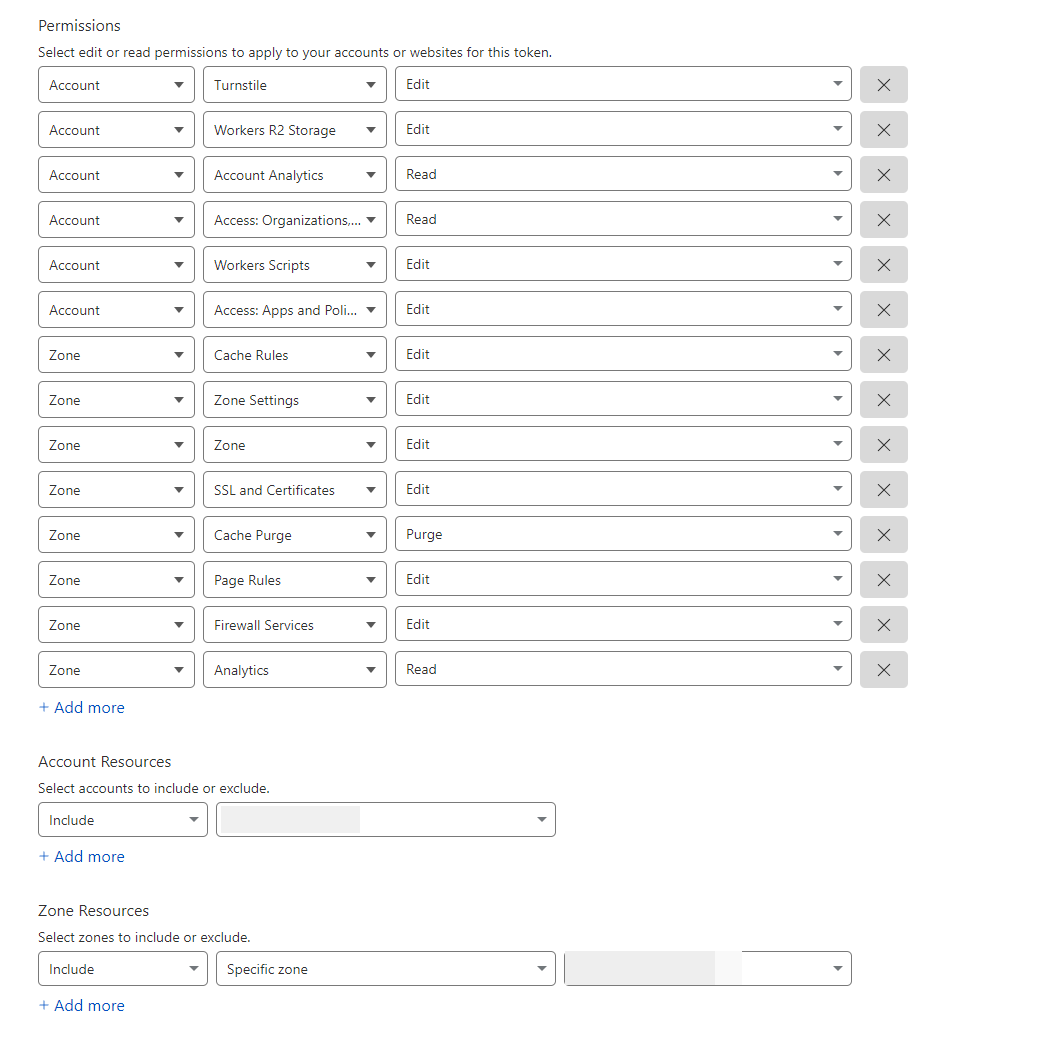Image resolution: width=1058 pixels, height=1043 pixels.
Task: Remove the Firewall Services permission row
Action: click(883, 624)
